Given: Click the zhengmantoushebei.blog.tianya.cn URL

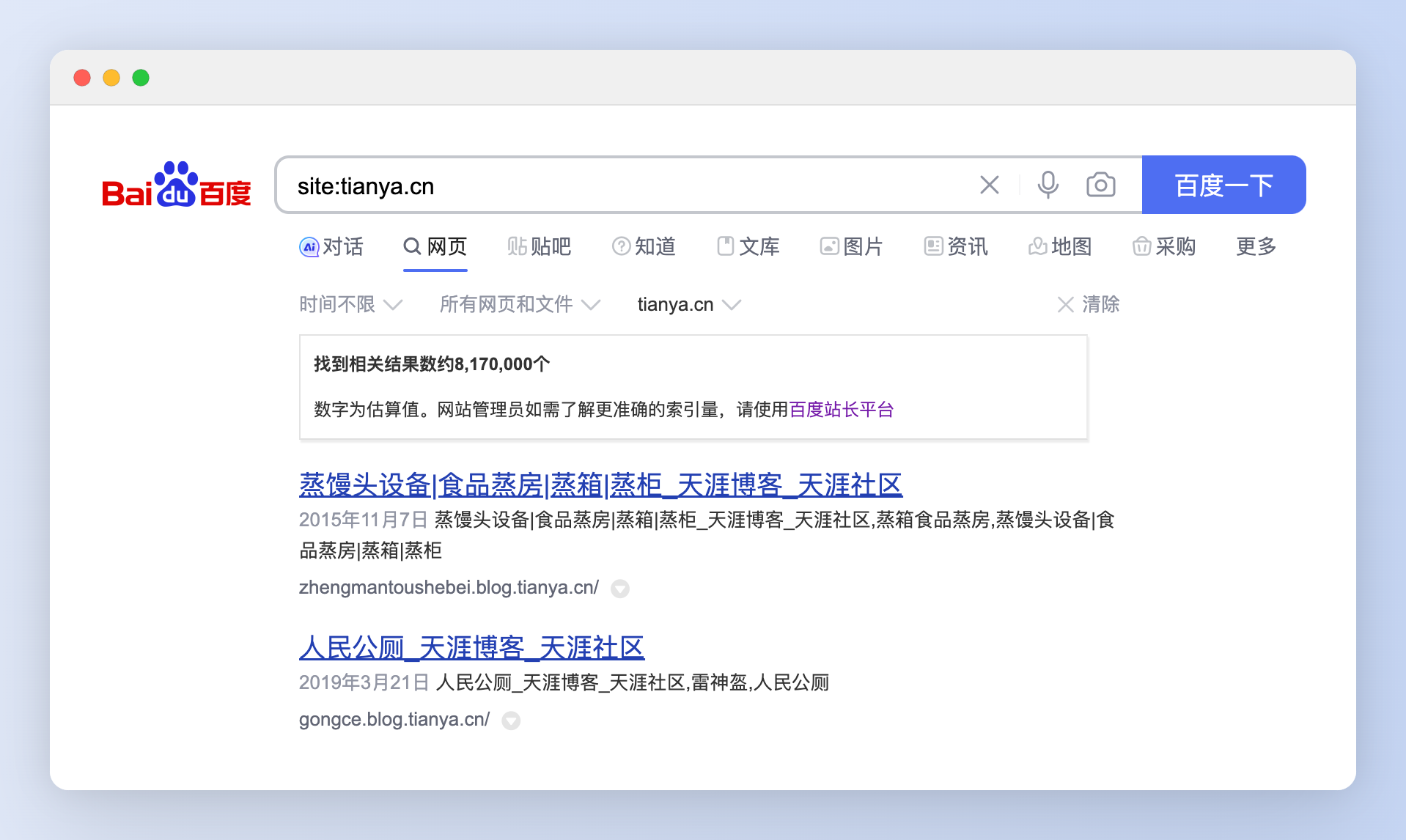Looking at the screenshot, I should (449, 587).
